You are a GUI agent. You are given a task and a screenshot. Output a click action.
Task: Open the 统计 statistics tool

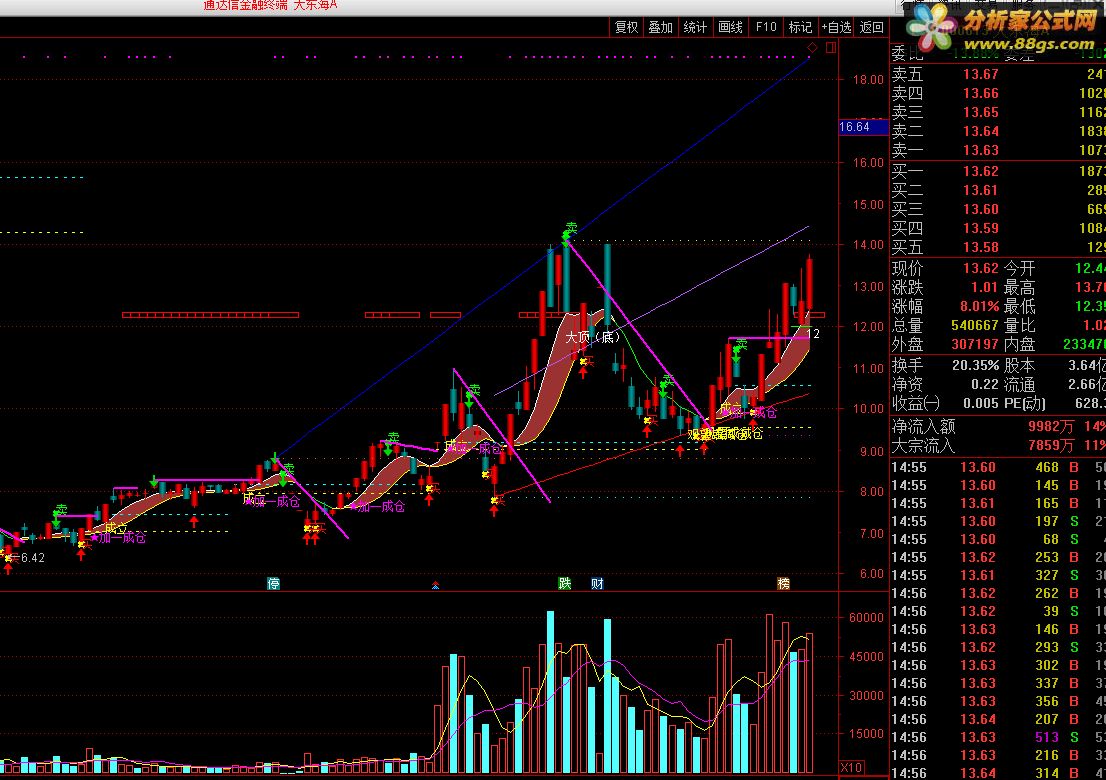pyautogui.click(x=695, y=27)
